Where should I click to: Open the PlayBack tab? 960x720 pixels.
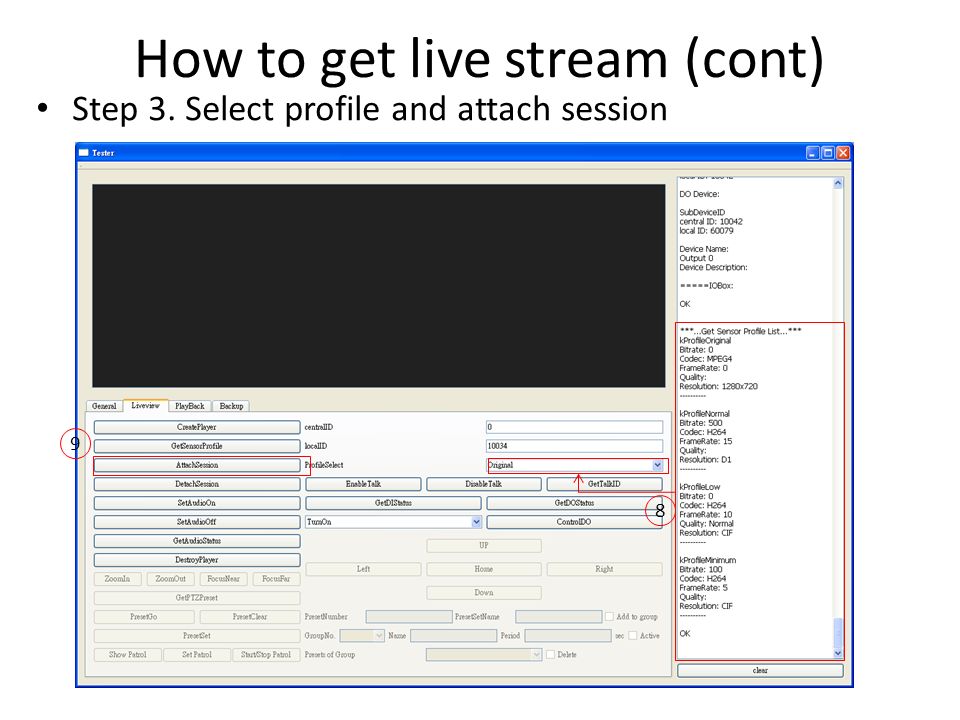pos(190,406)
